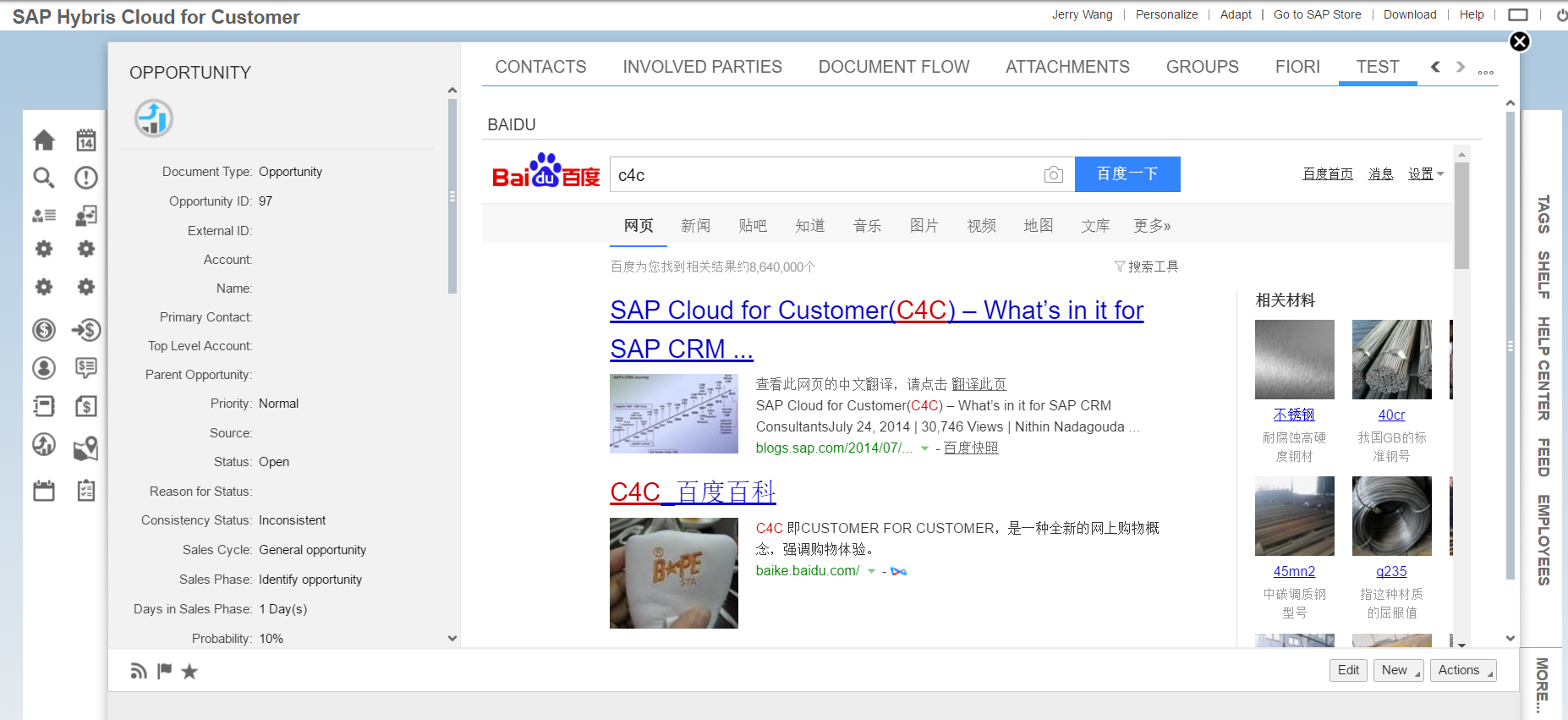
Task: Switch to the FIORI tab
Action: (x=1297, y=67)
